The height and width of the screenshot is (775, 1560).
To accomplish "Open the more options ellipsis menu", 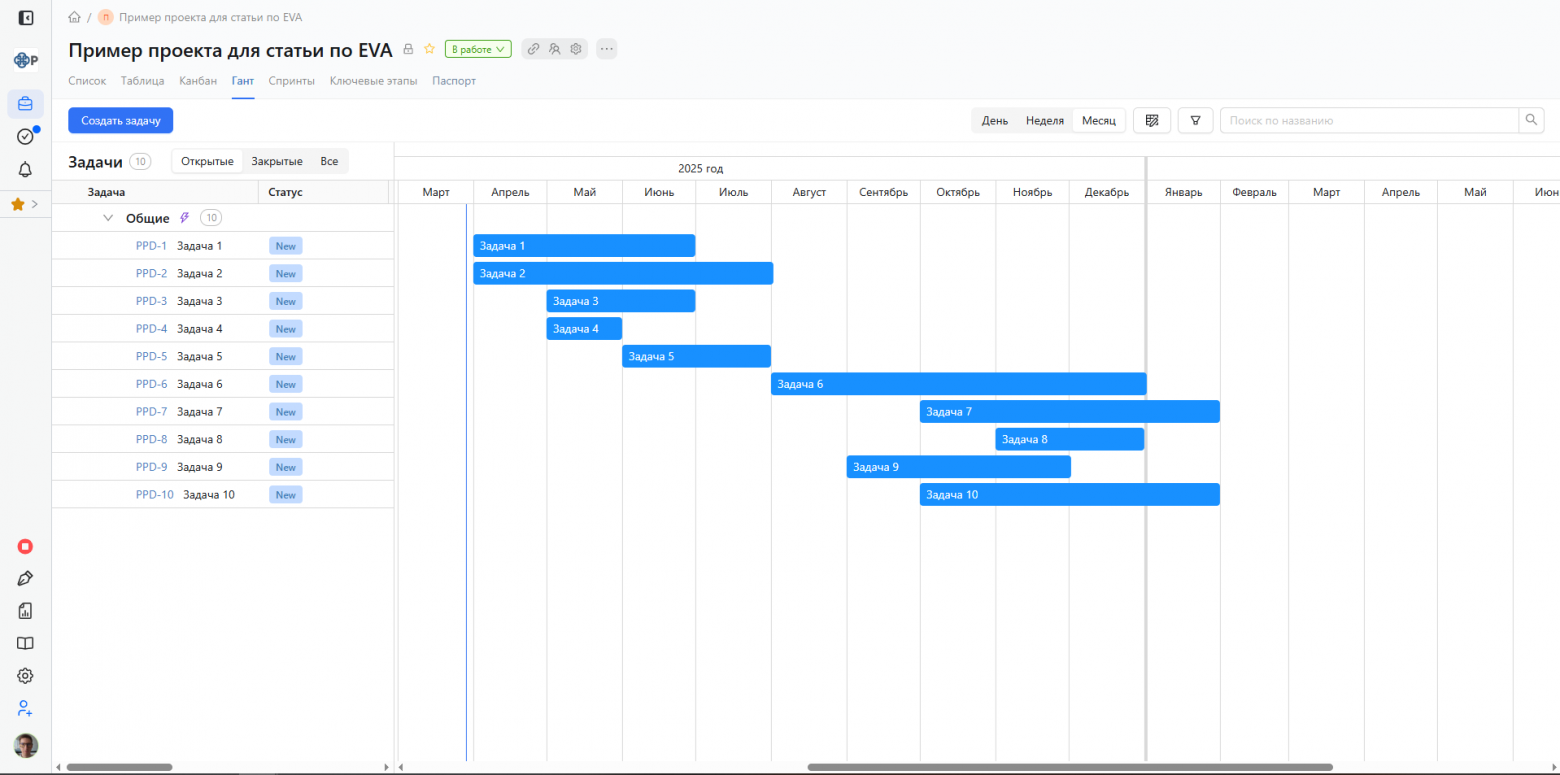I will point(607,49).
